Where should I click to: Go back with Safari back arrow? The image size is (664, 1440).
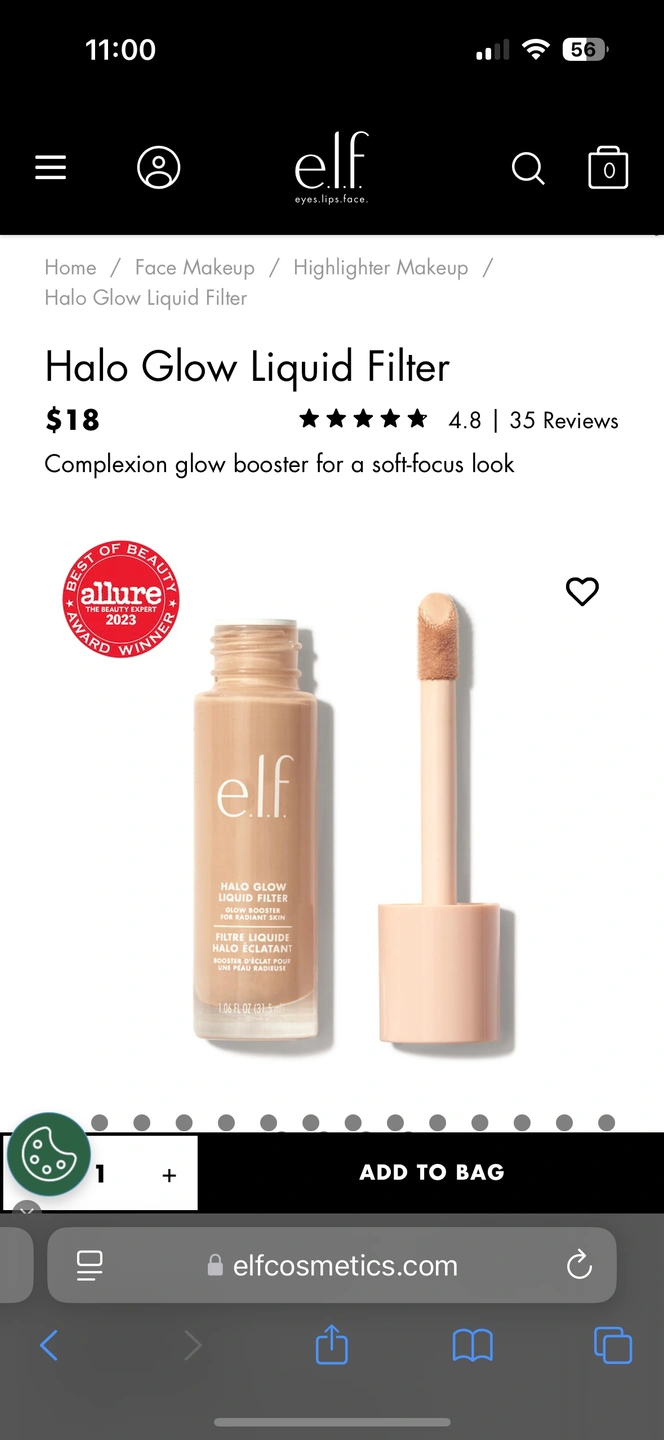[49, 1345]
